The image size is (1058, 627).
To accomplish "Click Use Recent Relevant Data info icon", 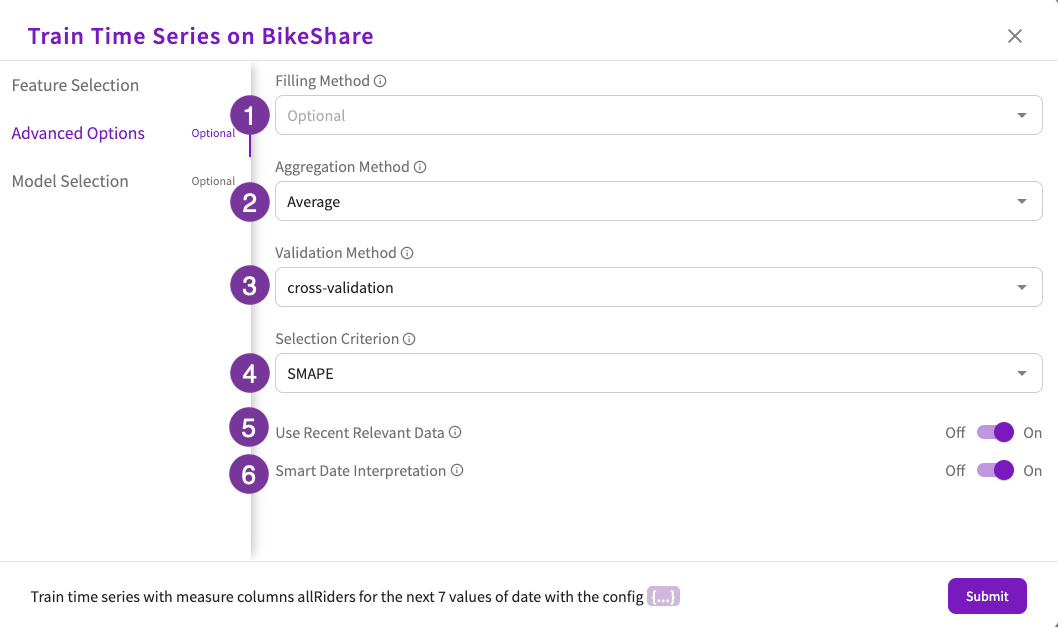I will click(x=455, y=432).
